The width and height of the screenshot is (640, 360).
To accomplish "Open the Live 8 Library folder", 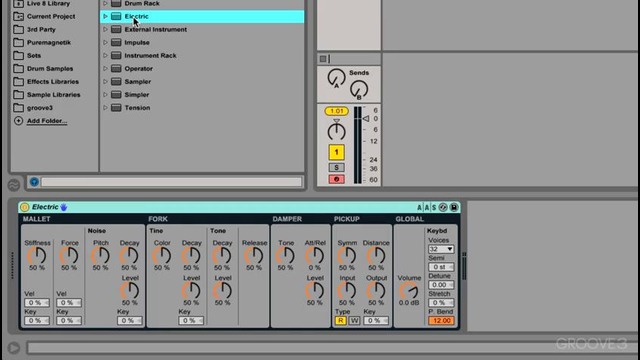I will click(x=42, y=4).
